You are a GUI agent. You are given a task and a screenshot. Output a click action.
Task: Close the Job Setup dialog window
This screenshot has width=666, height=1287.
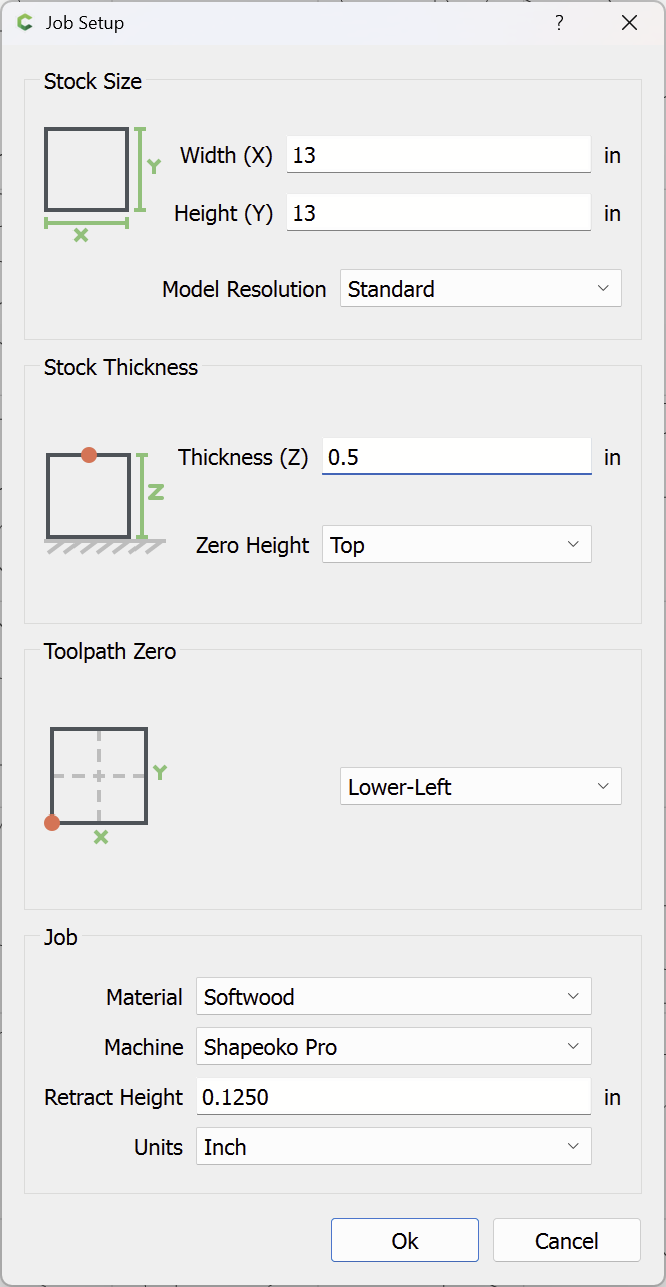(629, 23)
